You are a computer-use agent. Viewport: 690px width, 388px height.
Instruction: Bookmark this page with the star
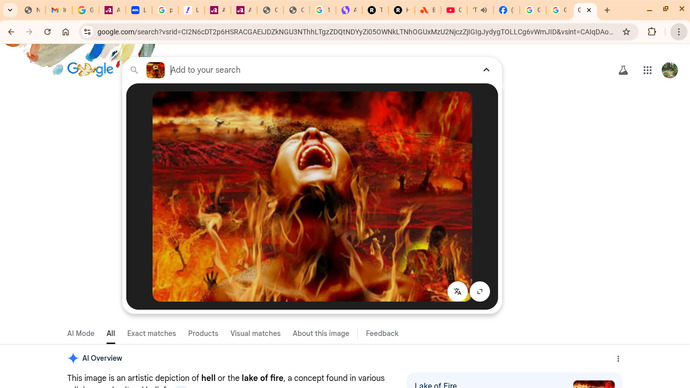(626, 32)
